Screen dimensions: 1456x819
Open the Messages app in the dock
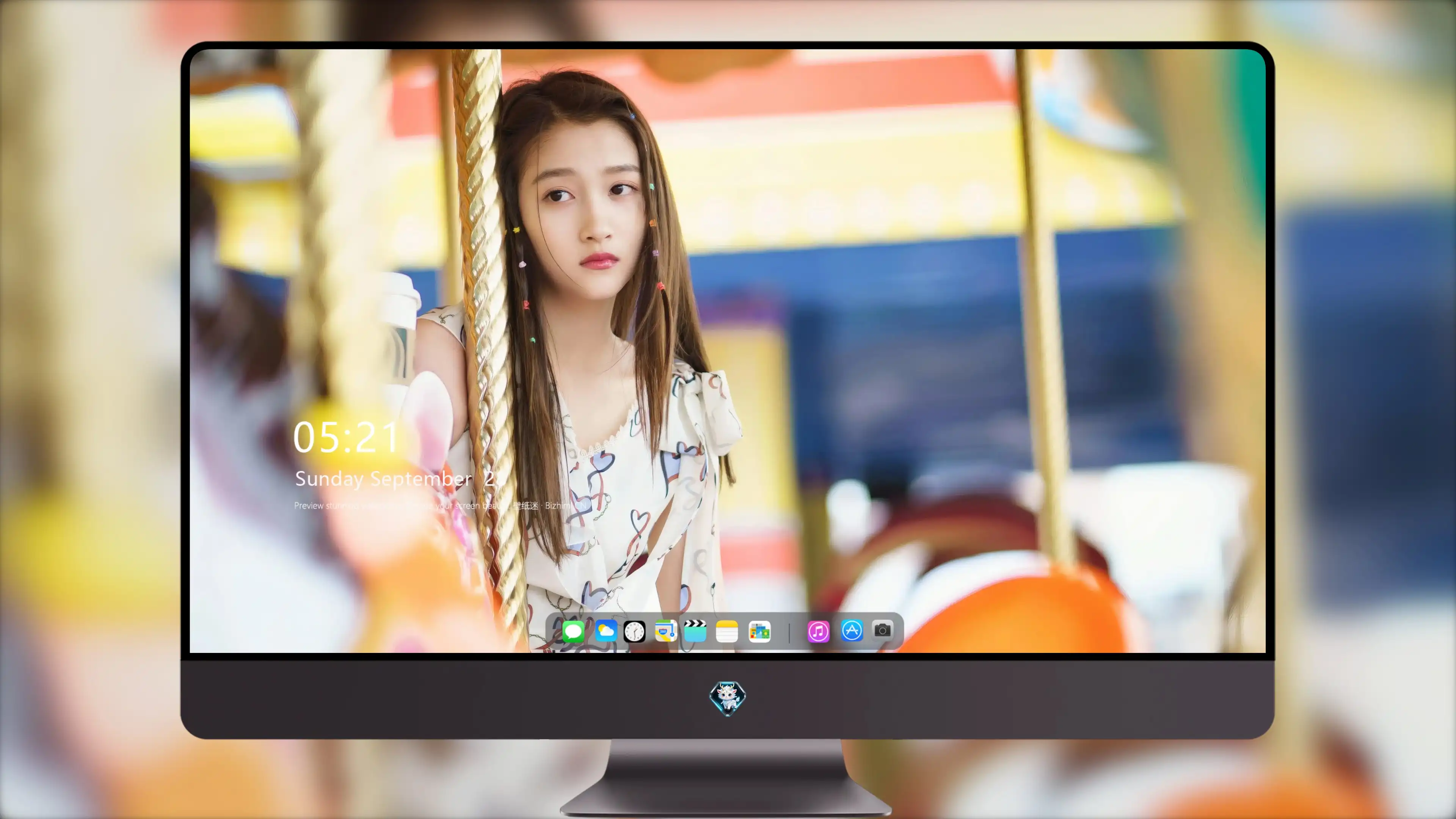click(x=573, y=631)
